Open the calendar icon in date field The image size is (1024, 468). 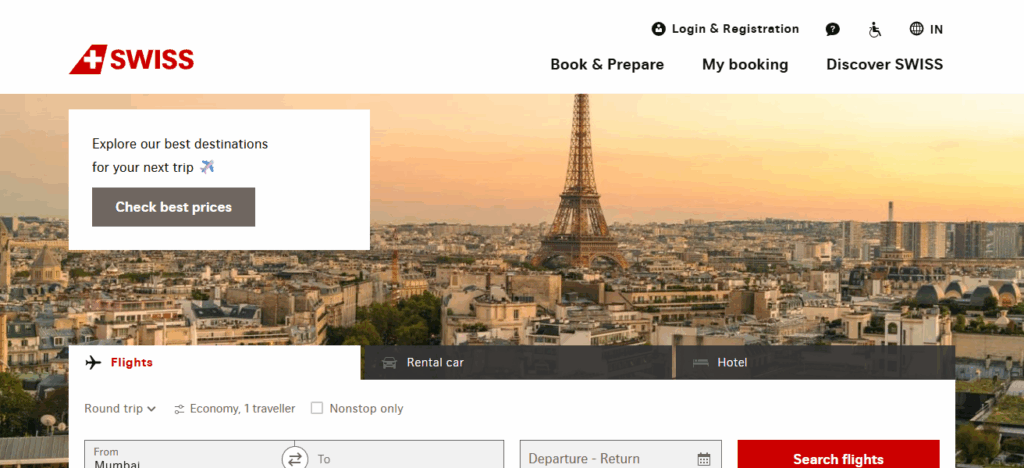point(704,459)
